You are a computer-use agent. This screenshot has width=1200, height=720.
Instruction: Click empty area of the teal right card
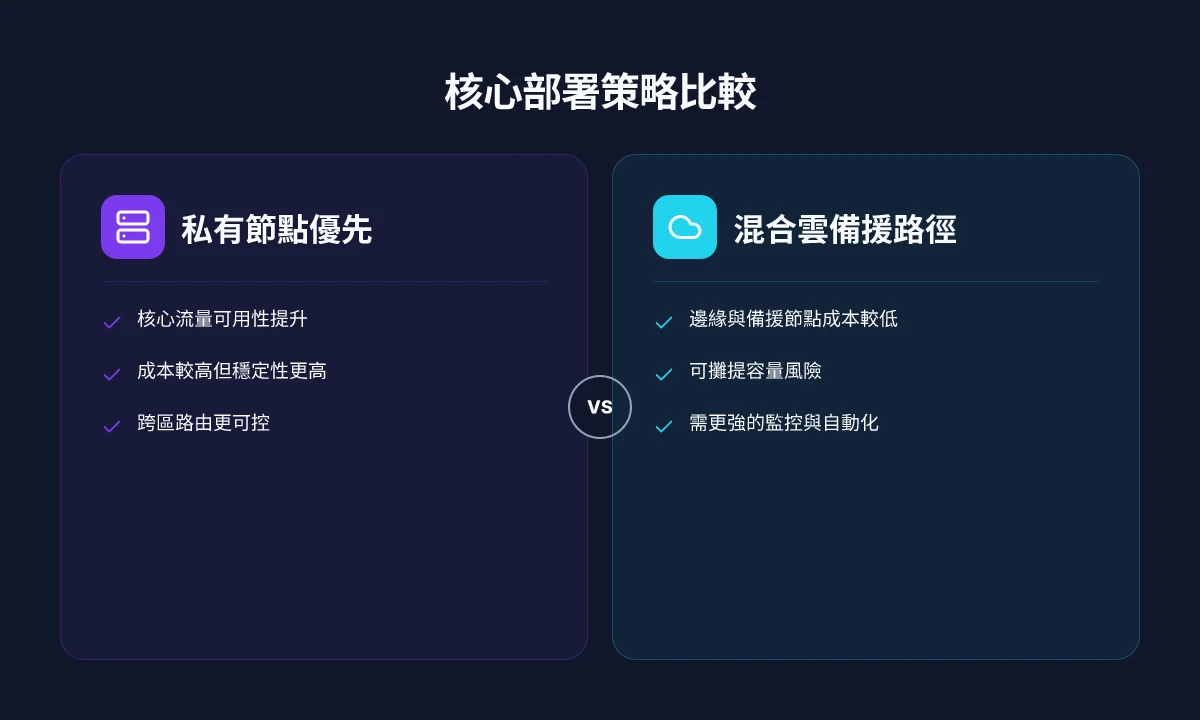coord(875,550)
